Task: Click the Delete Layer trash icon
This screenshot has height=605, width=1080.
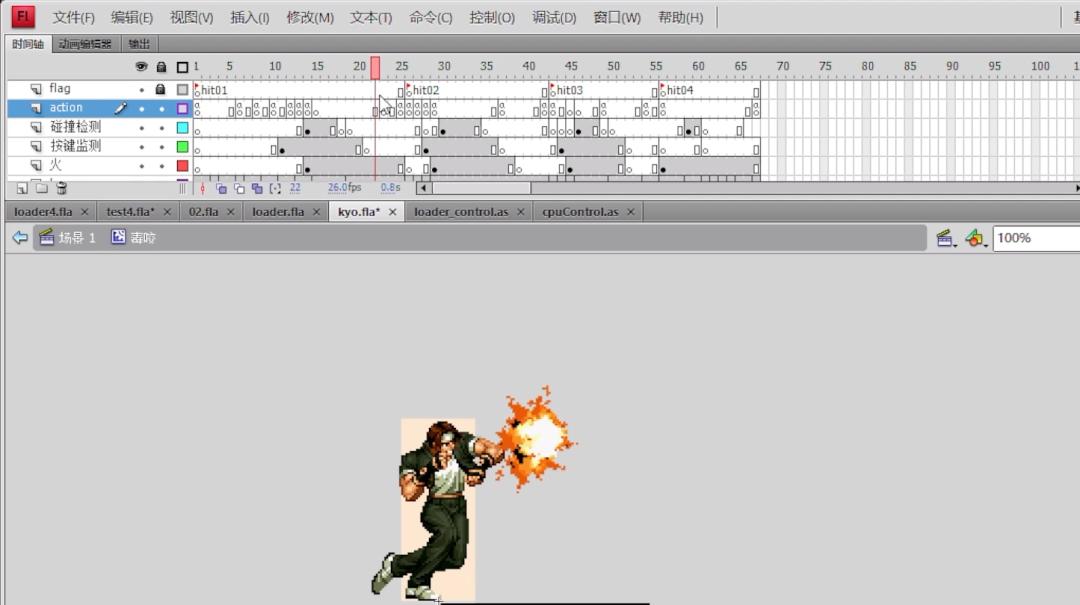Action: [x=61, y=188]
